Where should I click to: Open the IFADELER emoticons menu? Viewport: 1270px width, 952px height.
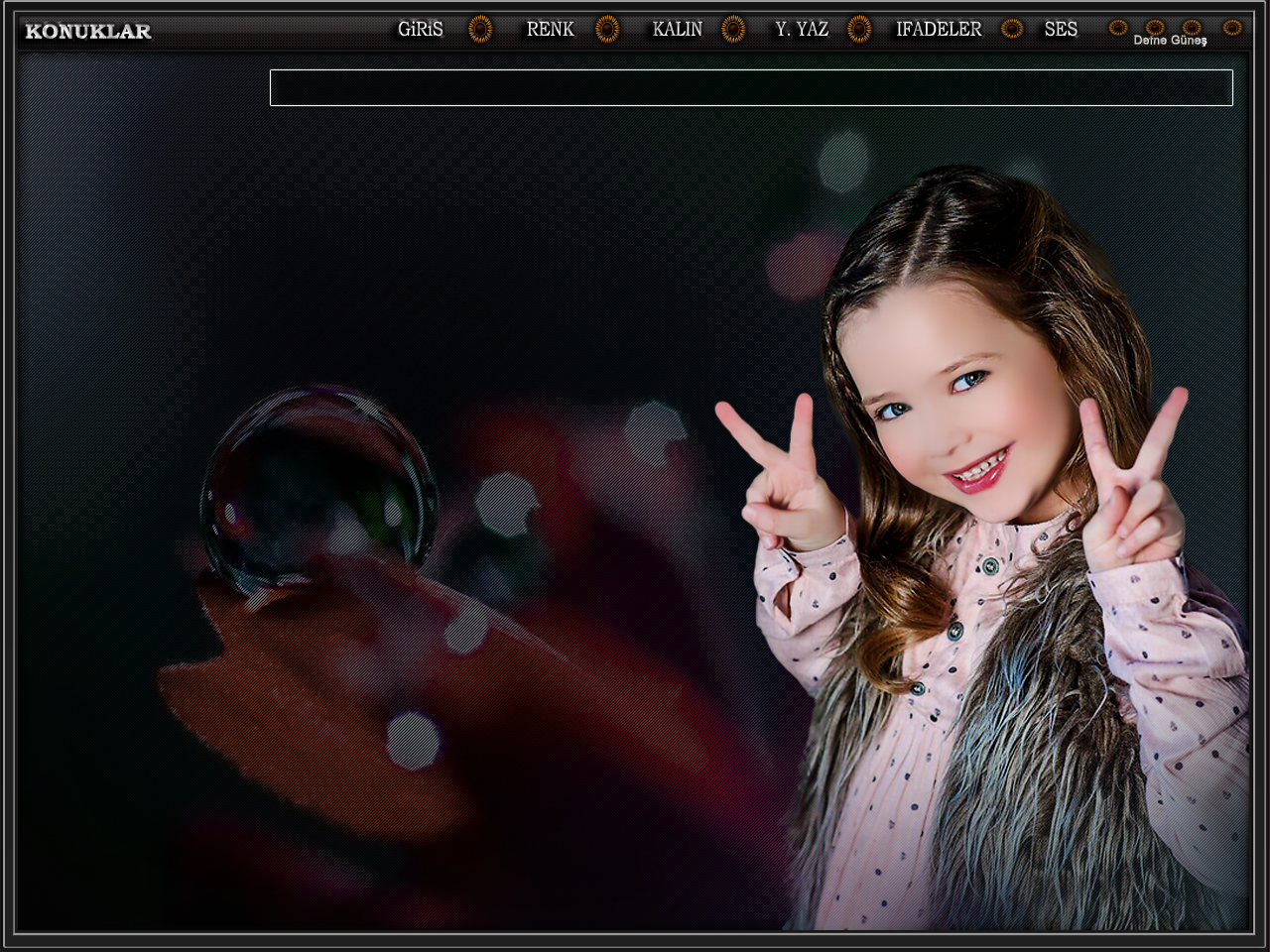(x=939, y=30)
